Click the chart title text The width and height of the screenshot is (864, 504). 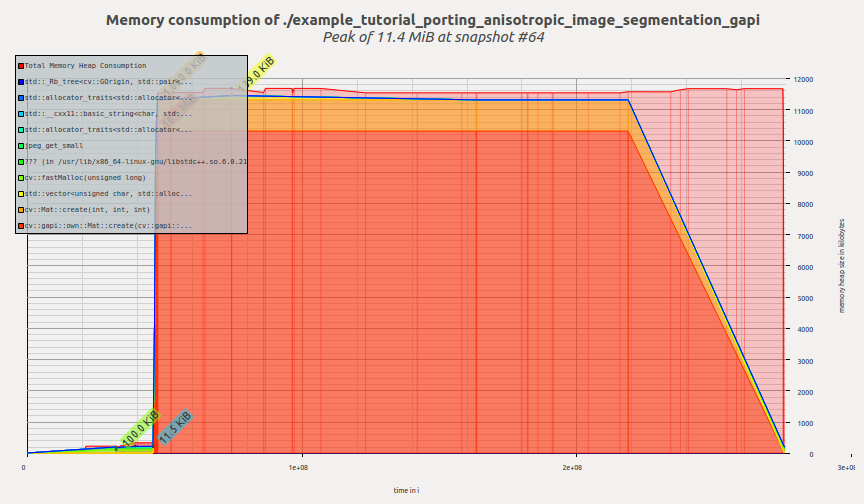click(x=431, y=20)
